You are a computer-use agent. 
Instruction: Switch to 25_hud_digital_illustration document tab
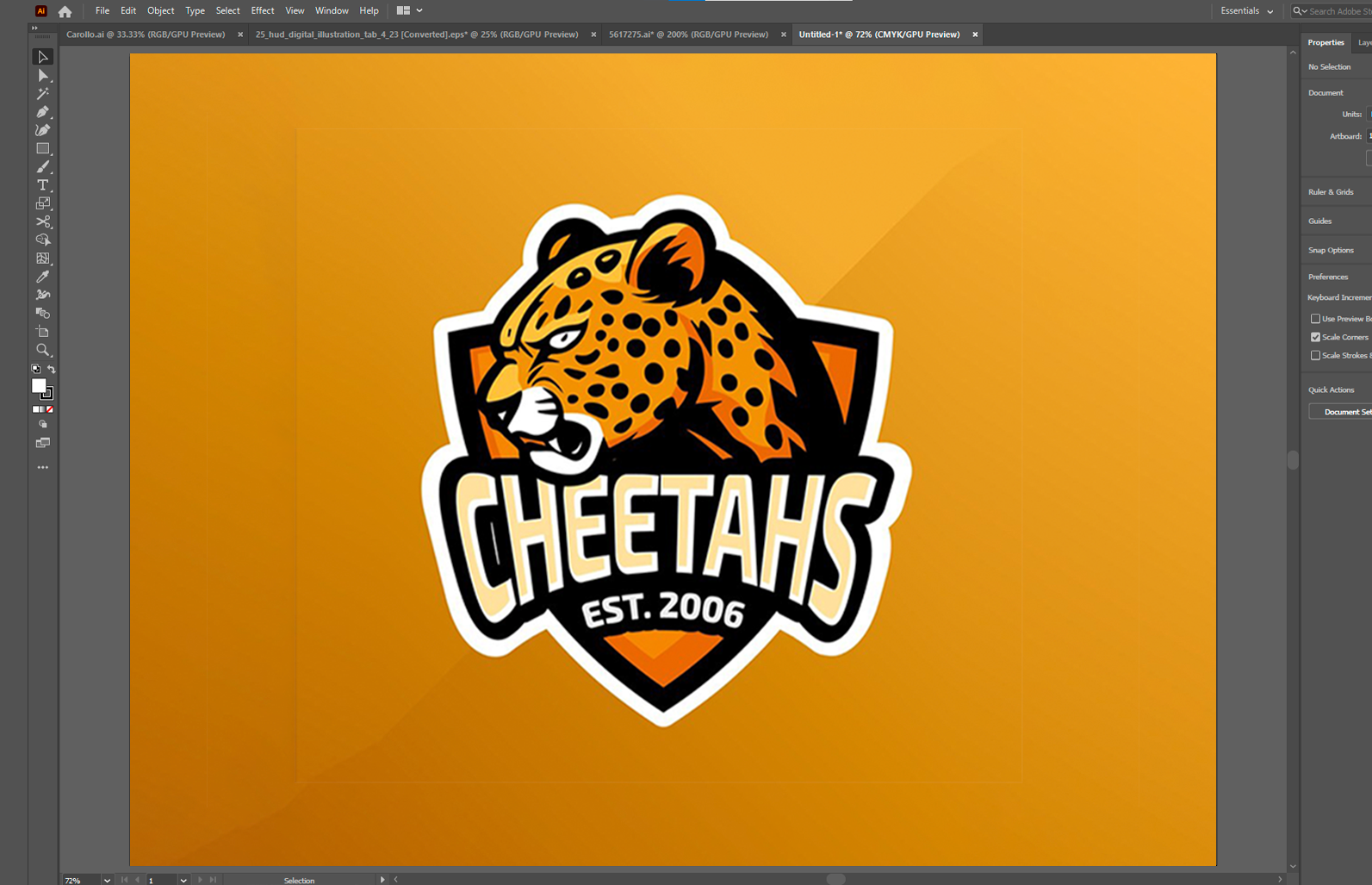(x=417, y=34)
